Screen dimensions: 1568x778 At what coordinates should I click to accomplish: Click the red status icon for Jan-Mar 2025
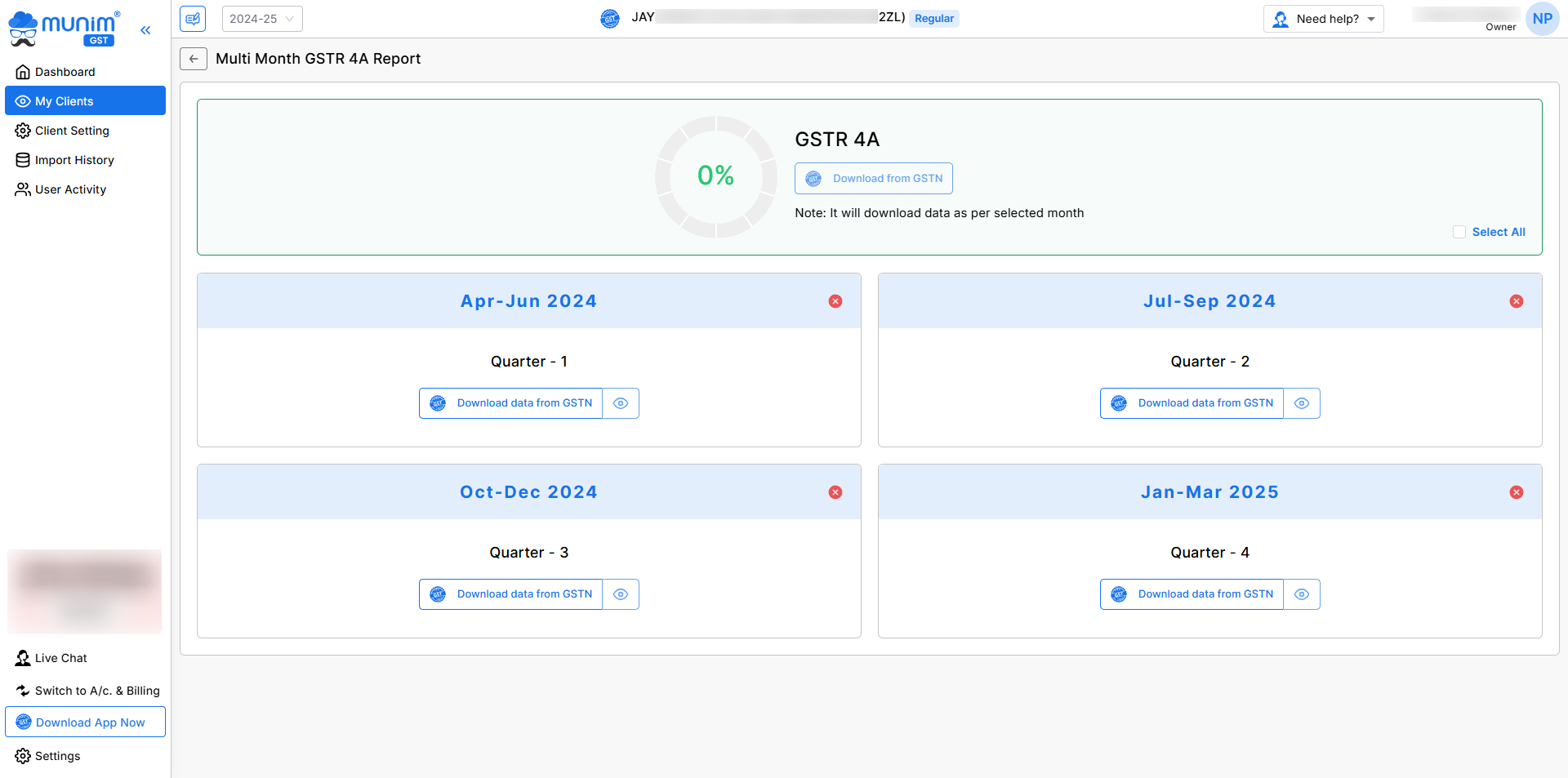[x=1516, y=492]
